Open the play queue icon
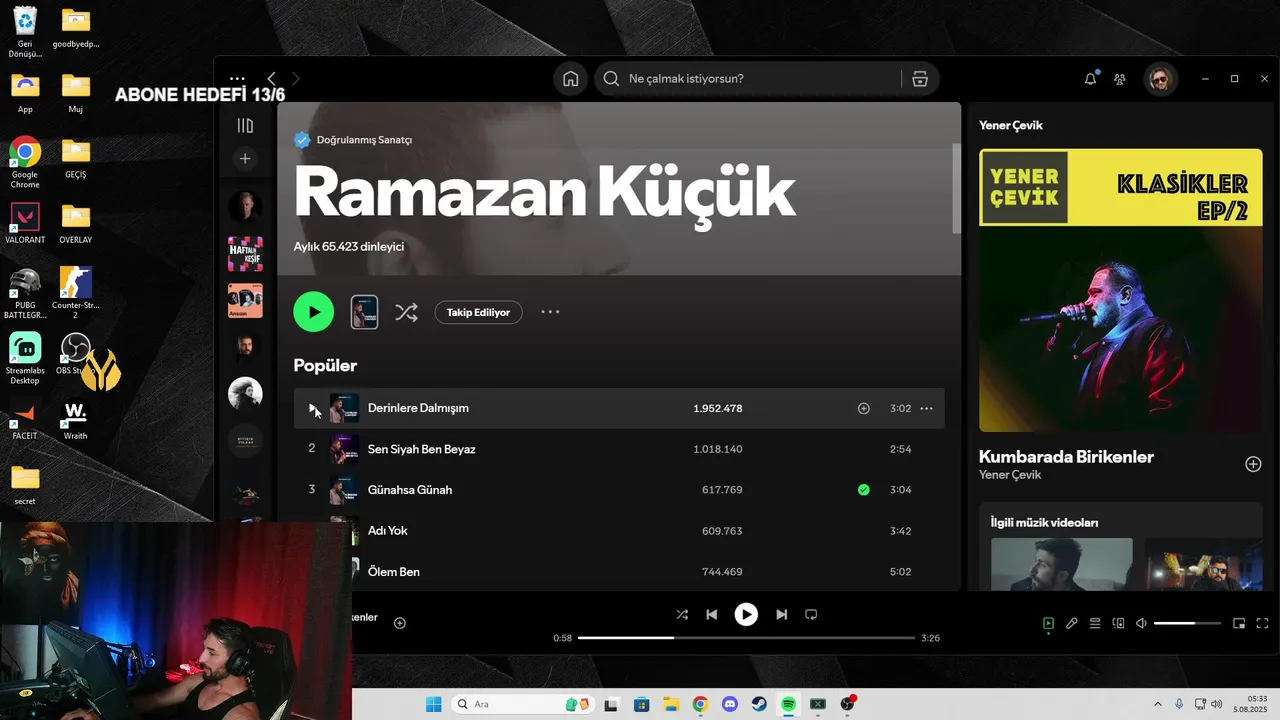This screenshot has width=1280, height=720. pyautogui.click(x=1095, y=623)
